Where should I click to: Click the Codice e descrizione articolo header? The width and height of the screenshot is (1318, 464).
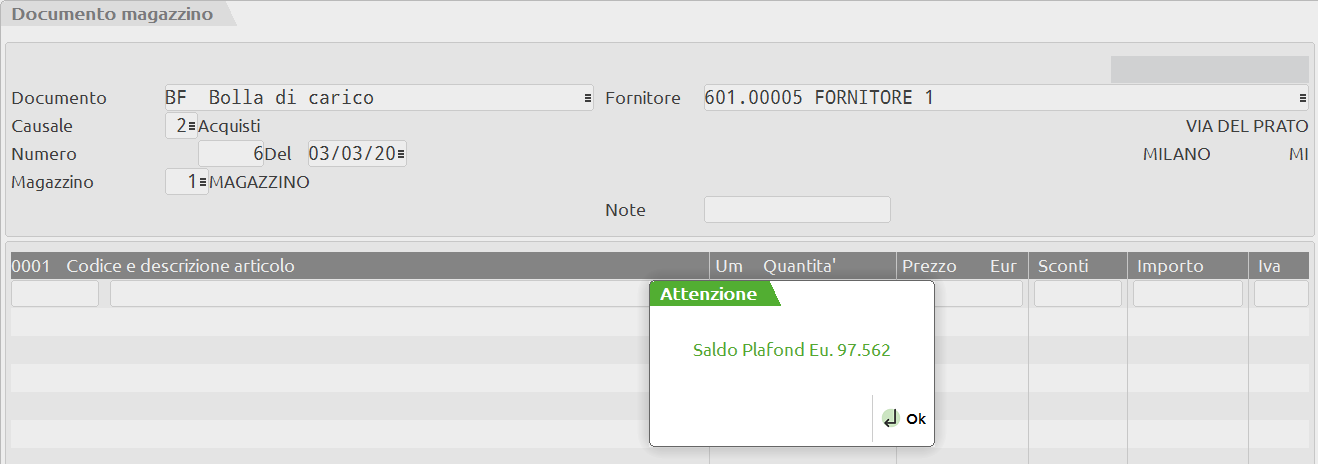(x=180, y=267)
